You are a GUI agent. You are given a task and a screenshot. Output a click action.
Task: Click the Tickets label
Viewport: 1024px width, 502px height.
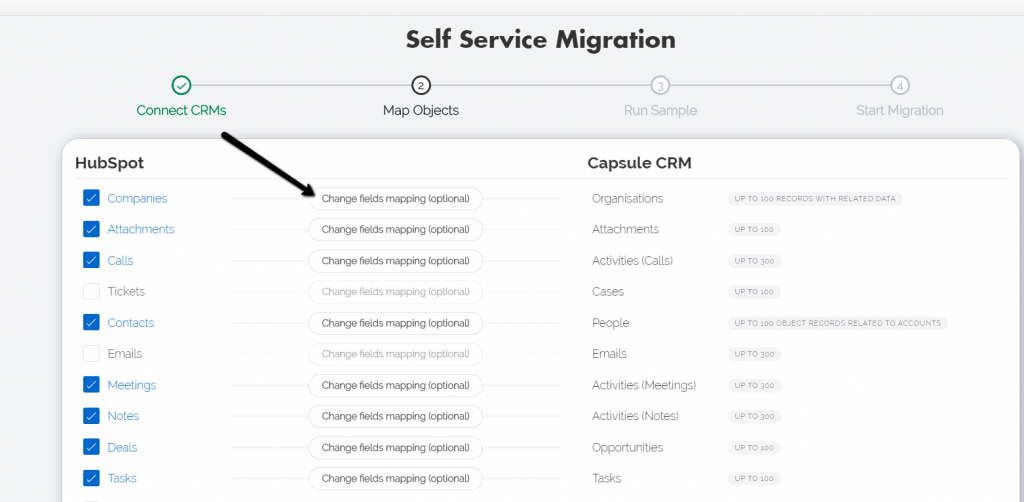(x=126, y=291)
